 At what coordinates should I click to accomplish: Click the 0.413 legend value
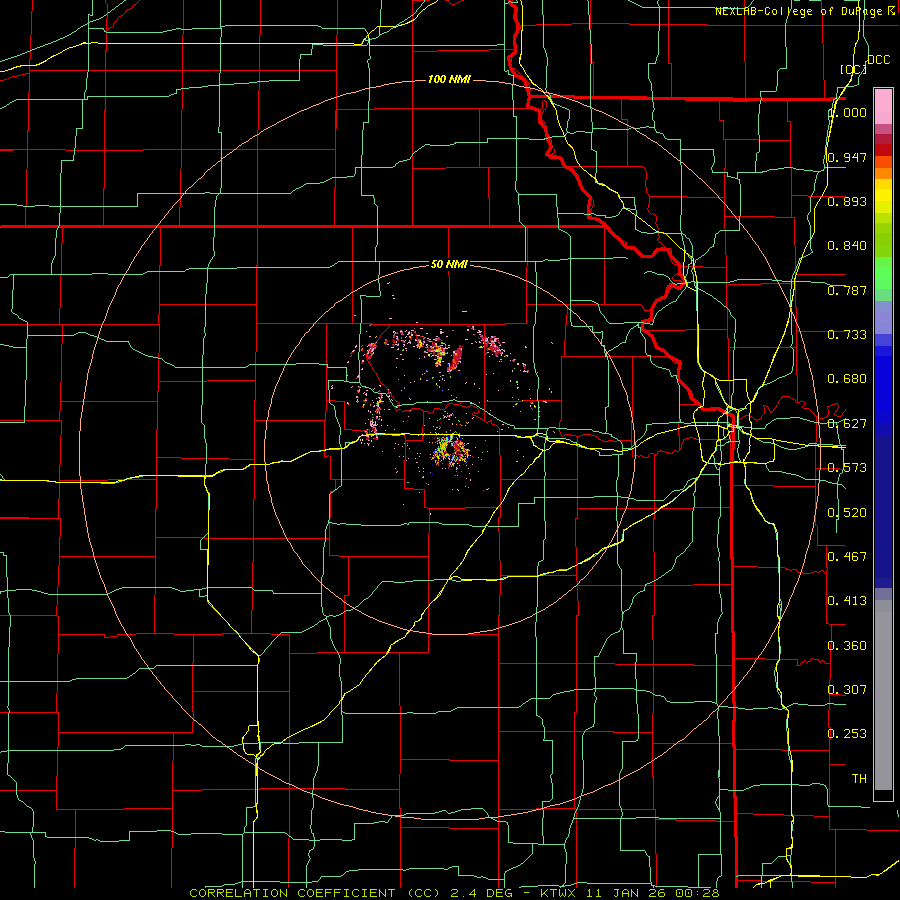point(847,600)
